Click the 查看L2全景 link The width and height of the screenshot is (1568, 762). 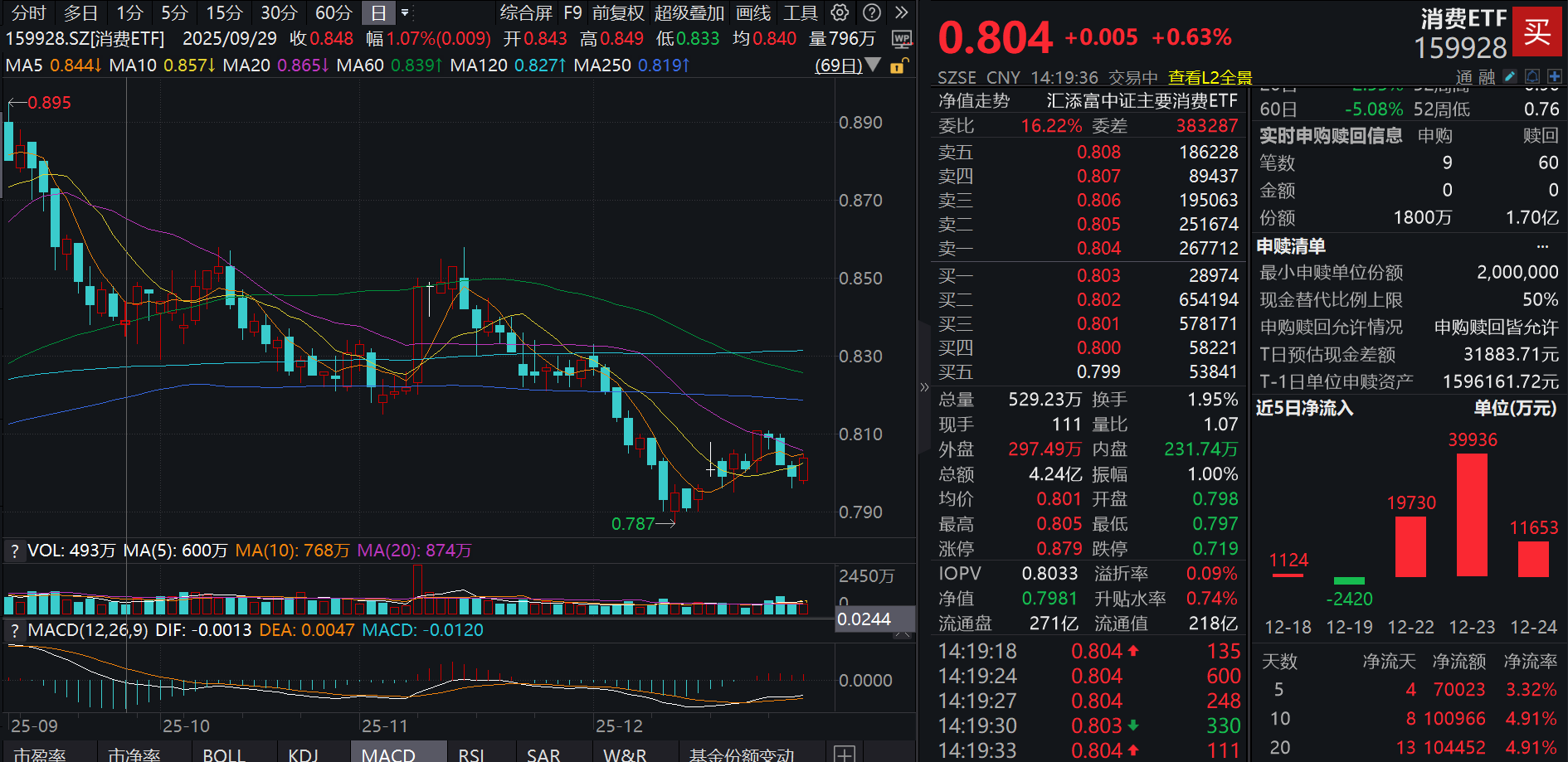click(1207, 76)
